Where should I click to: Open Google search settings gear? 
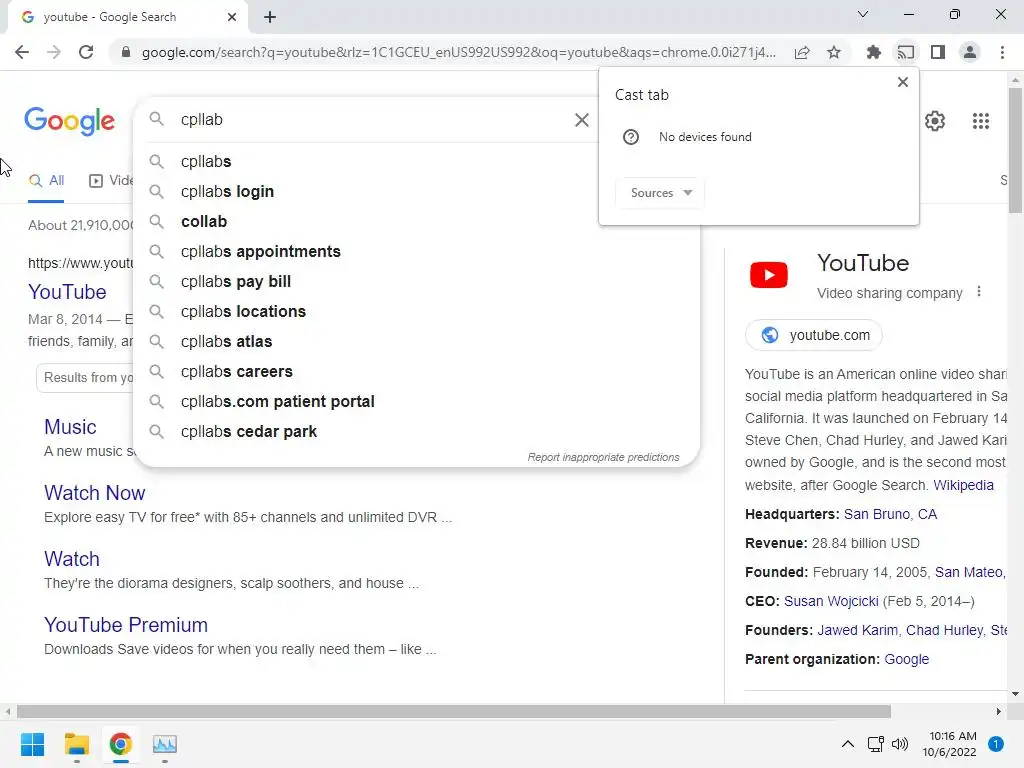pos(935,121)
